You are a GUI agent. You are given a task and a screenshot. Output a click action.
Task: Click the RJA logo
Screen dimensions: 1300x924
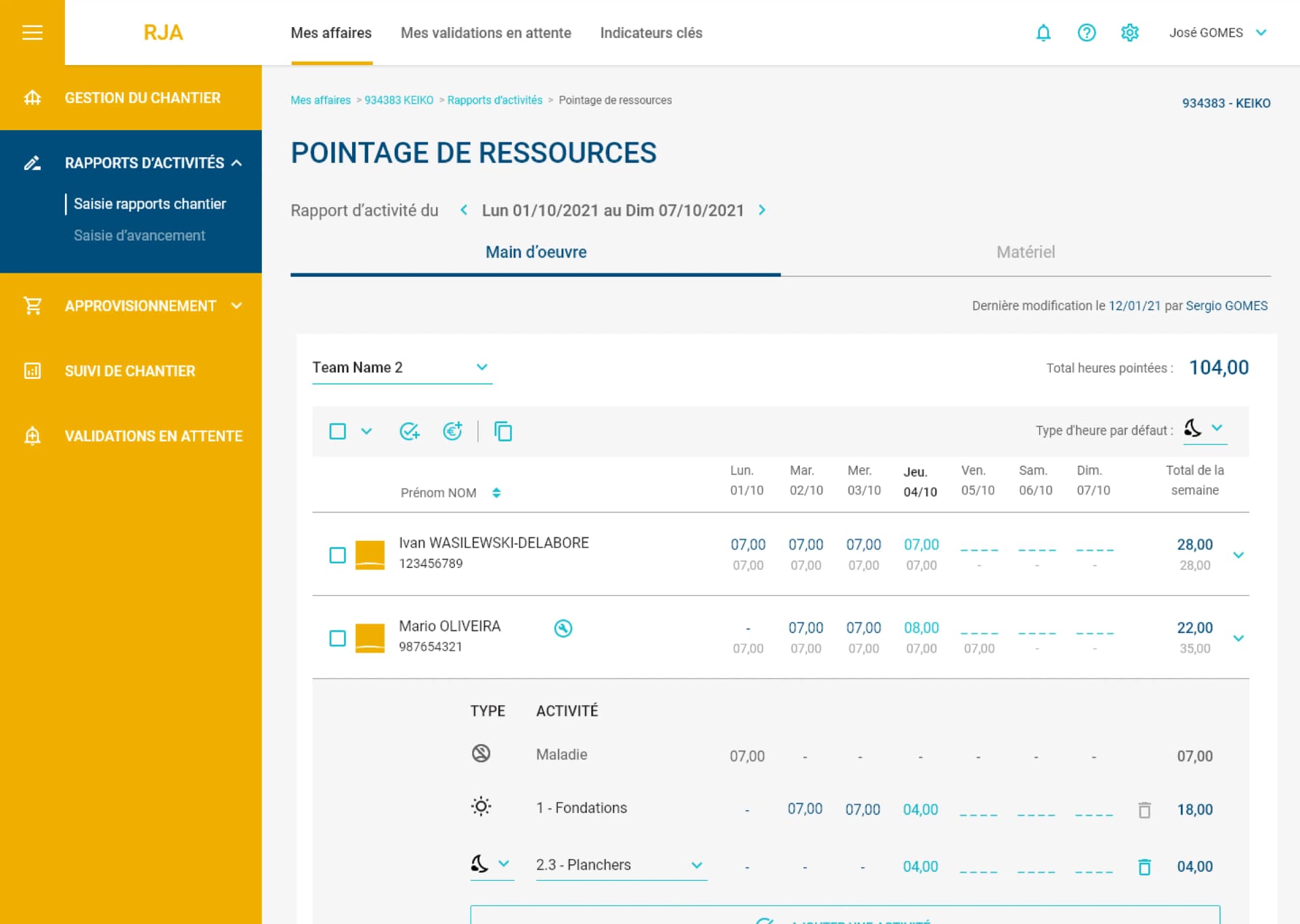point(163,32)
